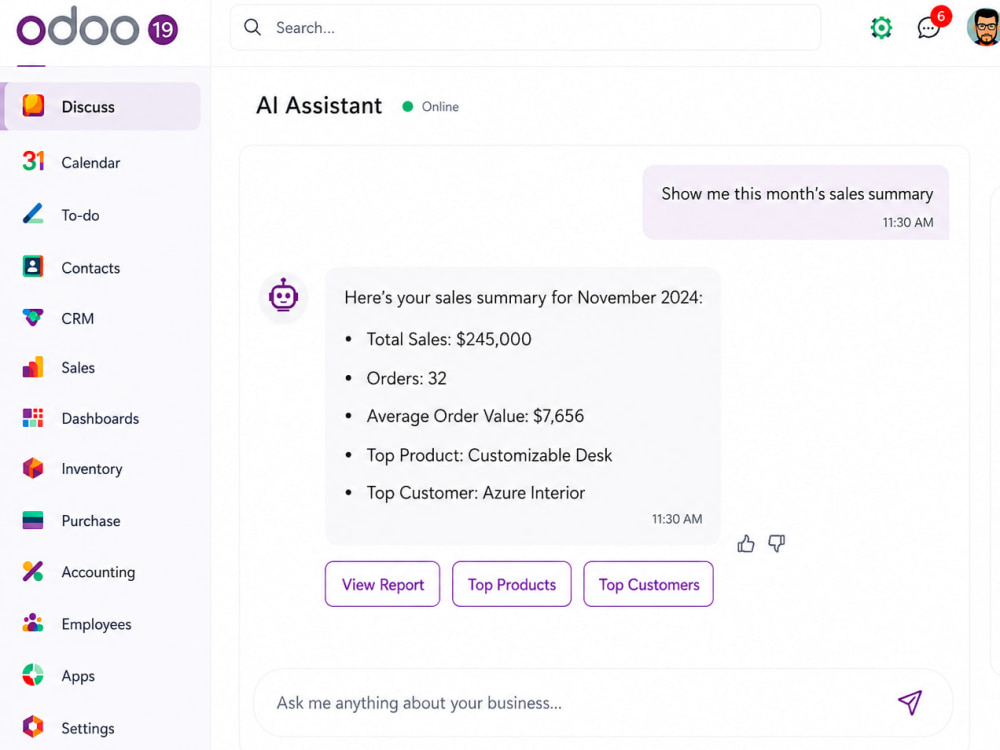Click the Top Products button
This screenshot has width=1000, height=750.
(x=511, y=584)
